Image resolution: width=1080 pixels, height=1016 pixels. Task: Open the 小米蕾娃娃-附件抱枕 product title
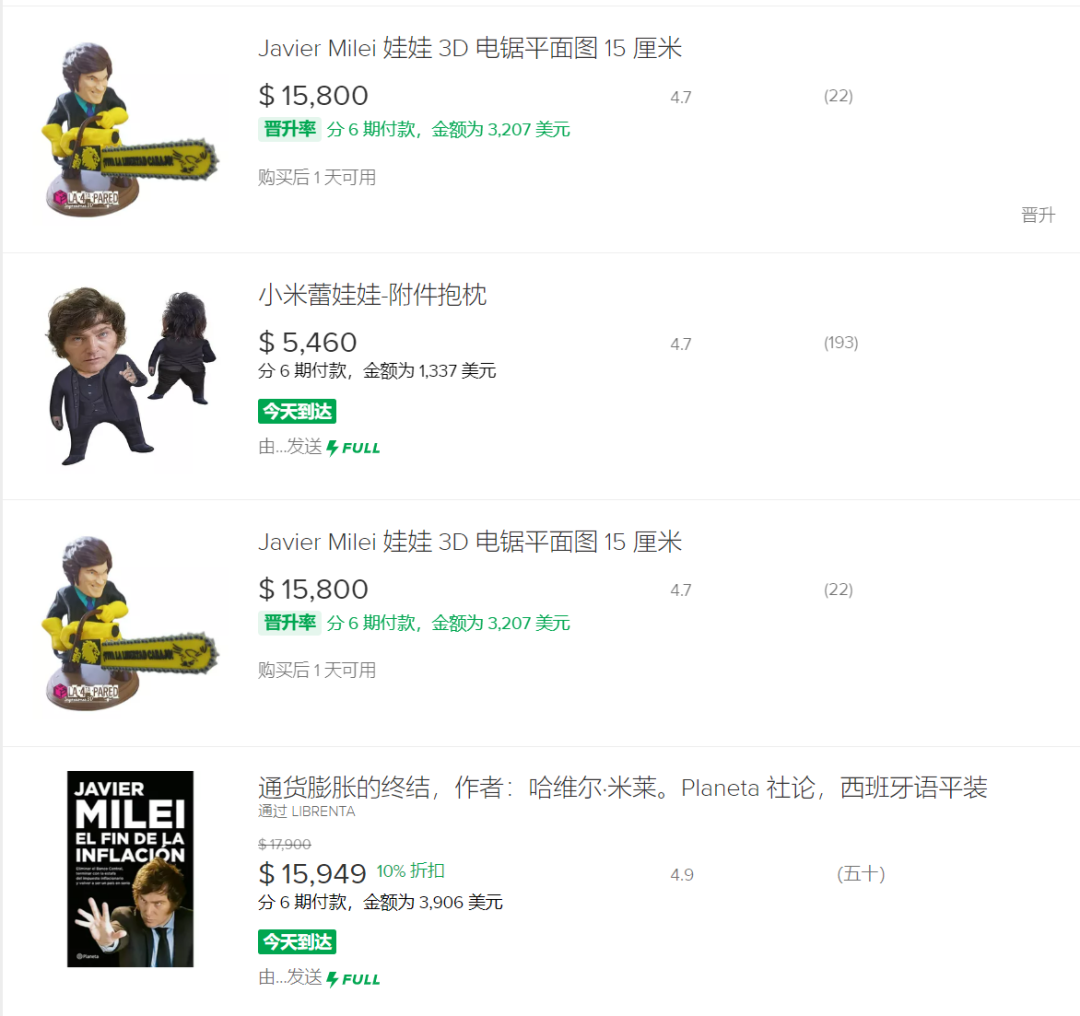click(x=372, y=295)
